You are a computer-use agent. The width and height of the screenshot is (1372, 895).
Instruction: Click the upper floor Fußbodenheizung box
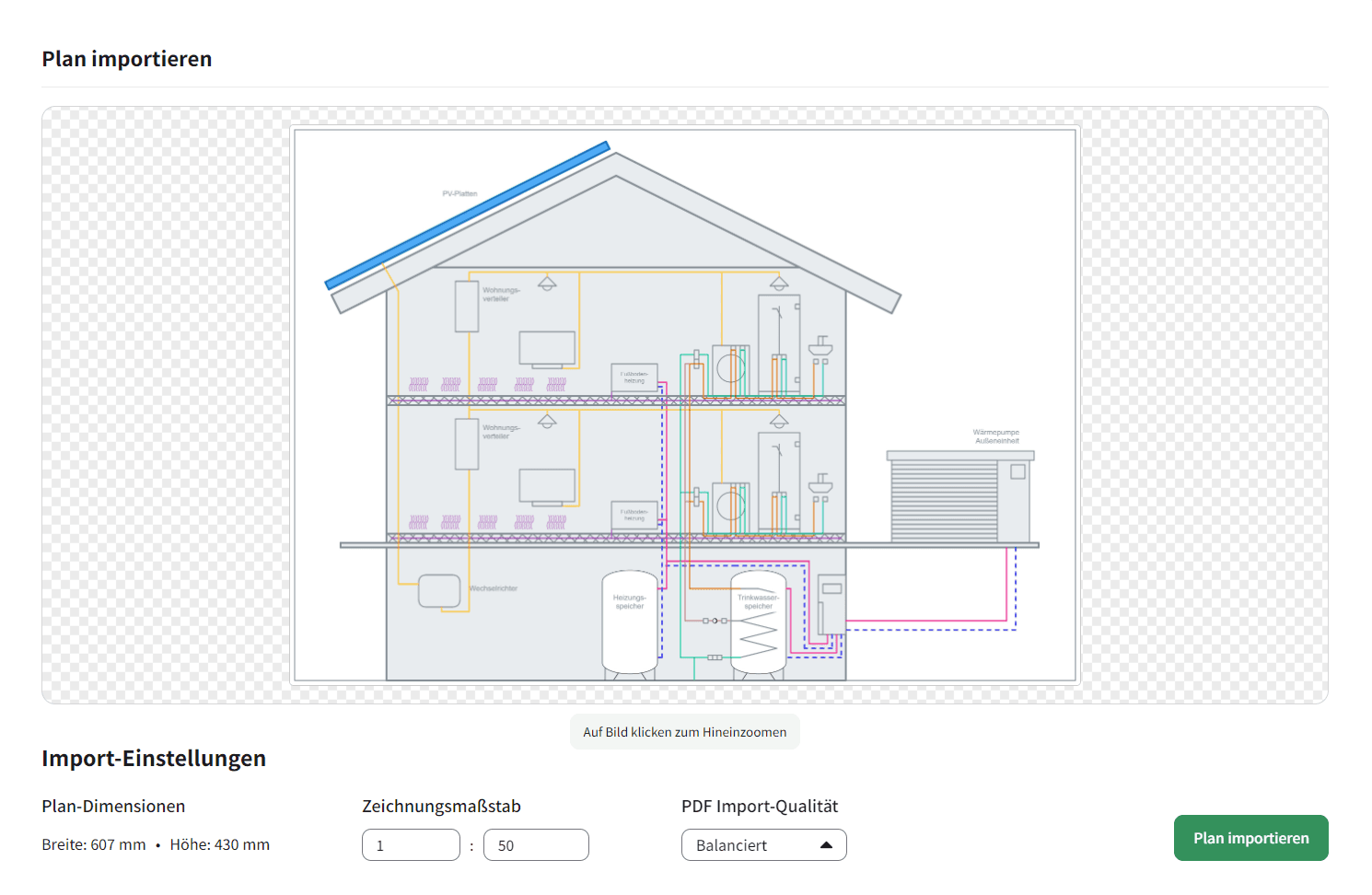click(634, 378)
